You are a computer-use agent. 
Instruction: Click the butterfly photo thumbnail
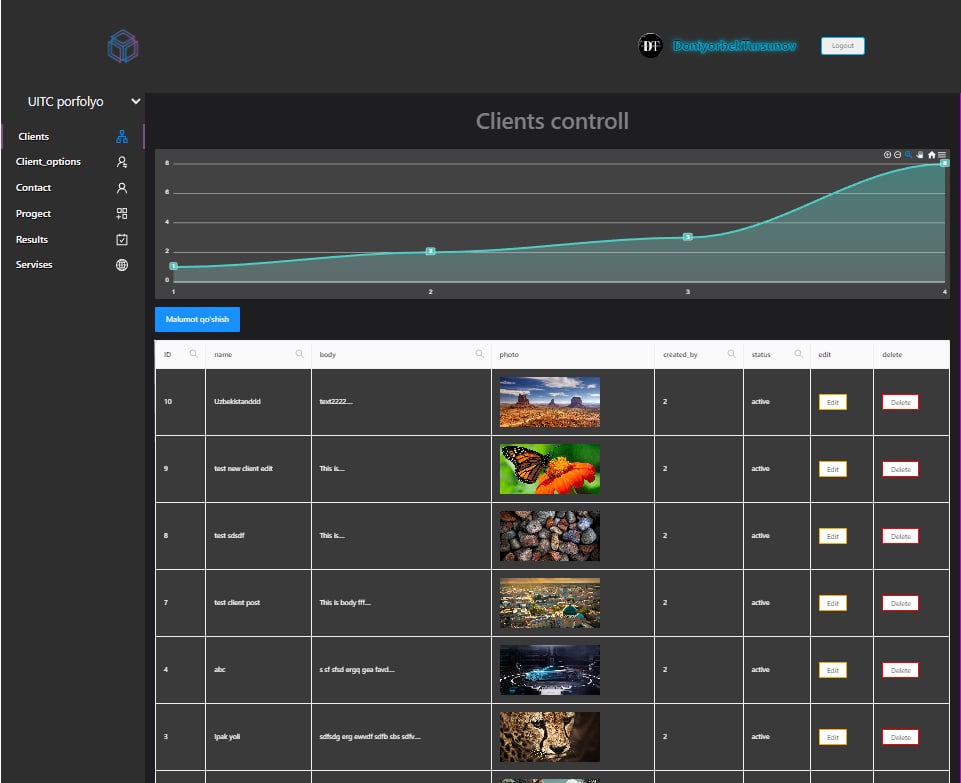550,469
